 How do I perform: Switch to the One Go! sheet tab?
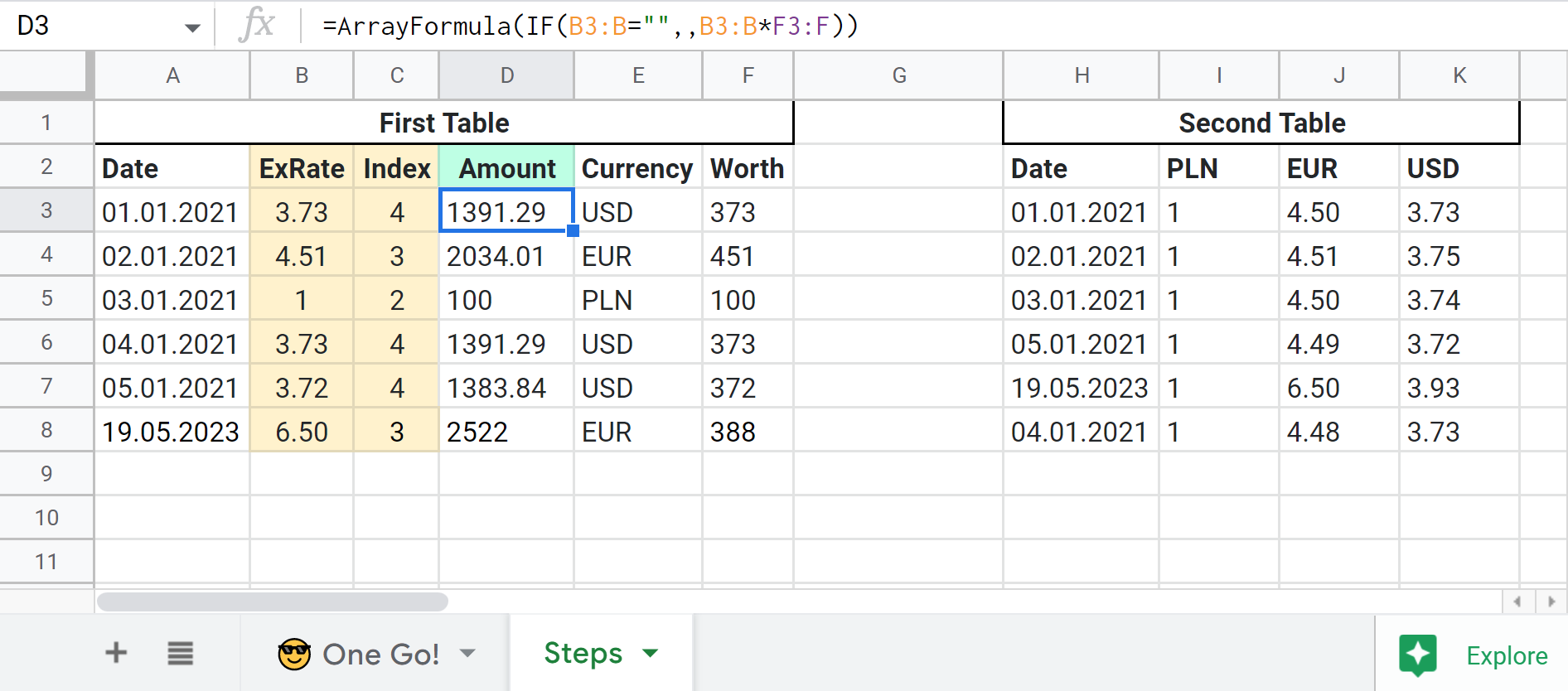point(375,654)
